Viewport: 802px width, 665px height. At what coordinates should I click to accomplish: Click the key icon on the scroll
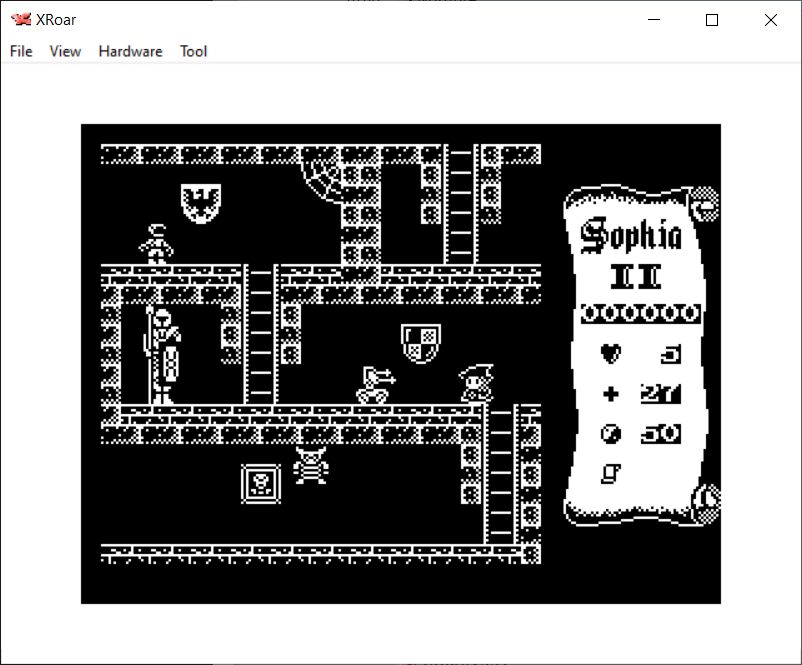point(609,473)
